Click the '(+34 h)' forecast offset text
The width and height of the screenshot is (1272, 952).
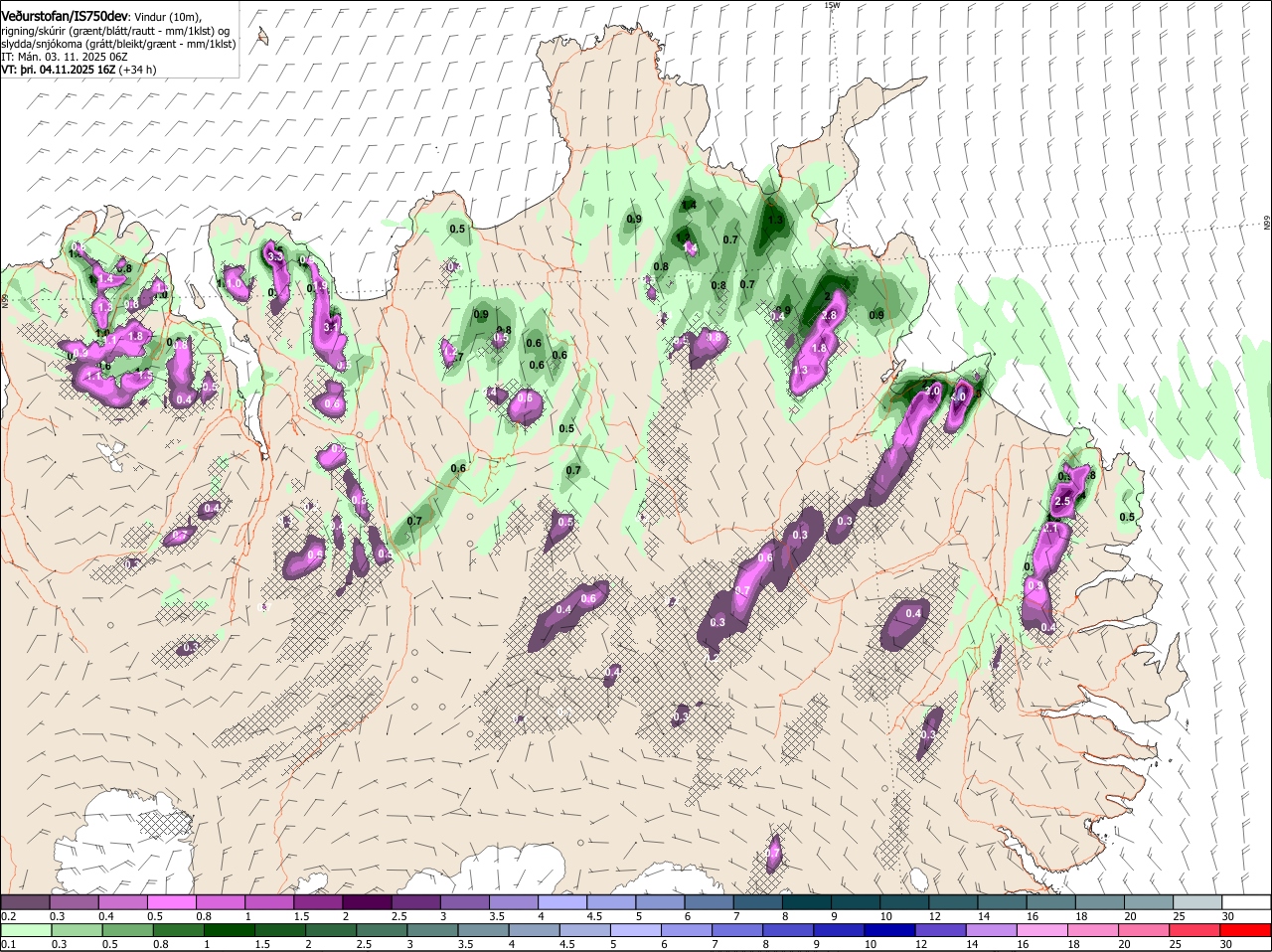[x=137, y=71]
